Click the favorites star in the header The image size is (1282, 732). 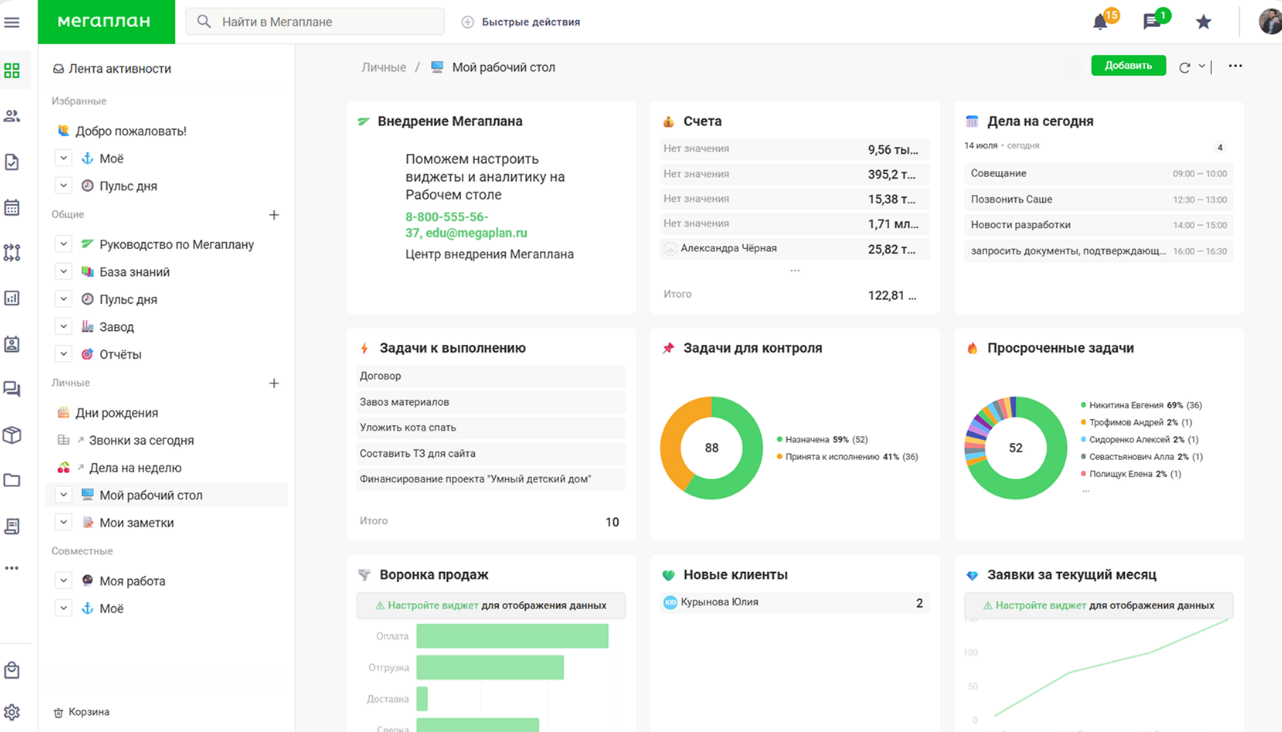click(1202, 19)
